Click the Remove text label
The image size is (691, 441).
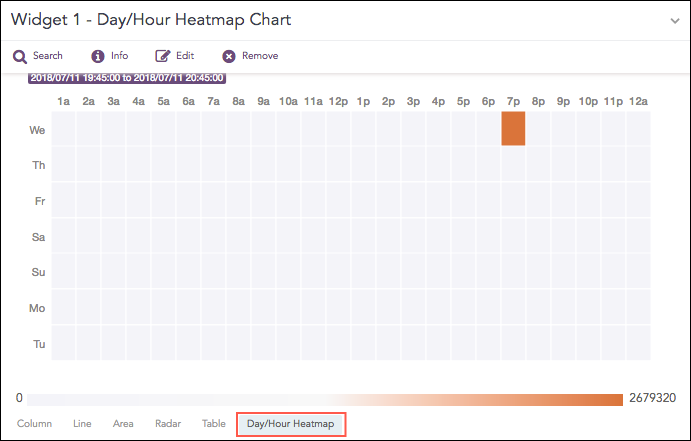coord(260,56)
